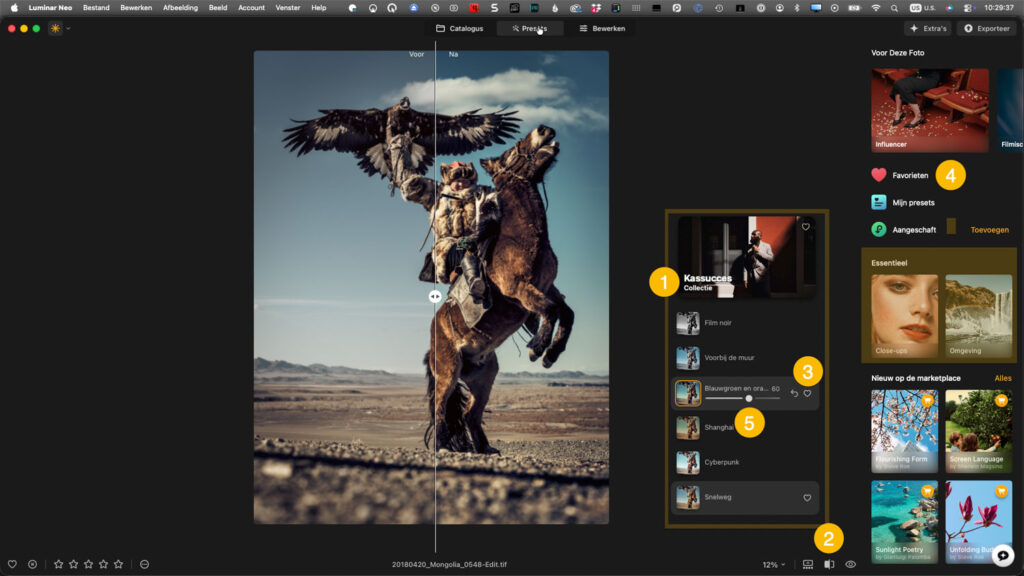Screen dimensions: 1024x576
Task: Apply the Cyberpunk preset
Action: [745, 462]
